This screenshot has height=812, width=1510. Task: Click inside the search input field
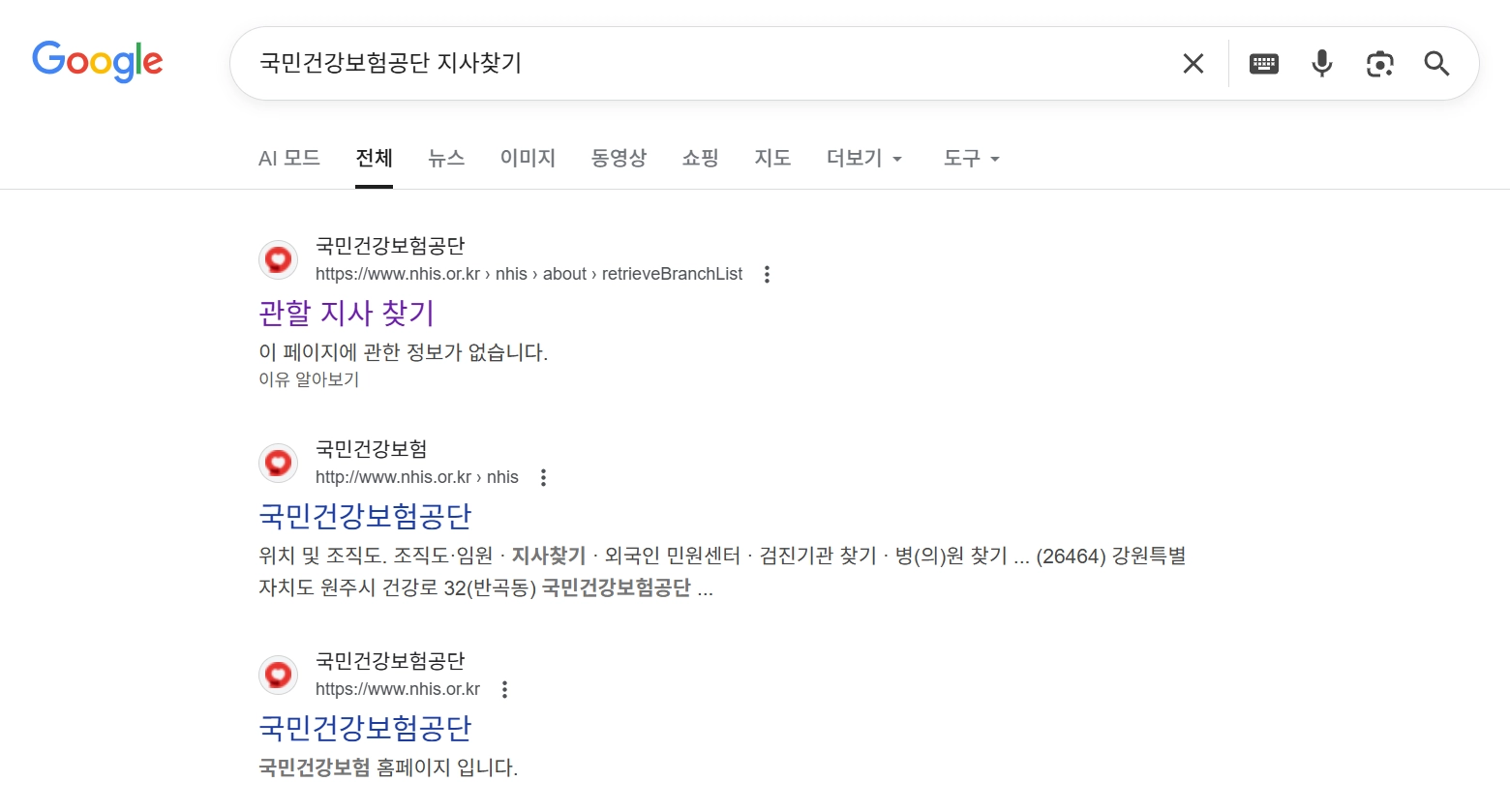[x=678, y=62]
